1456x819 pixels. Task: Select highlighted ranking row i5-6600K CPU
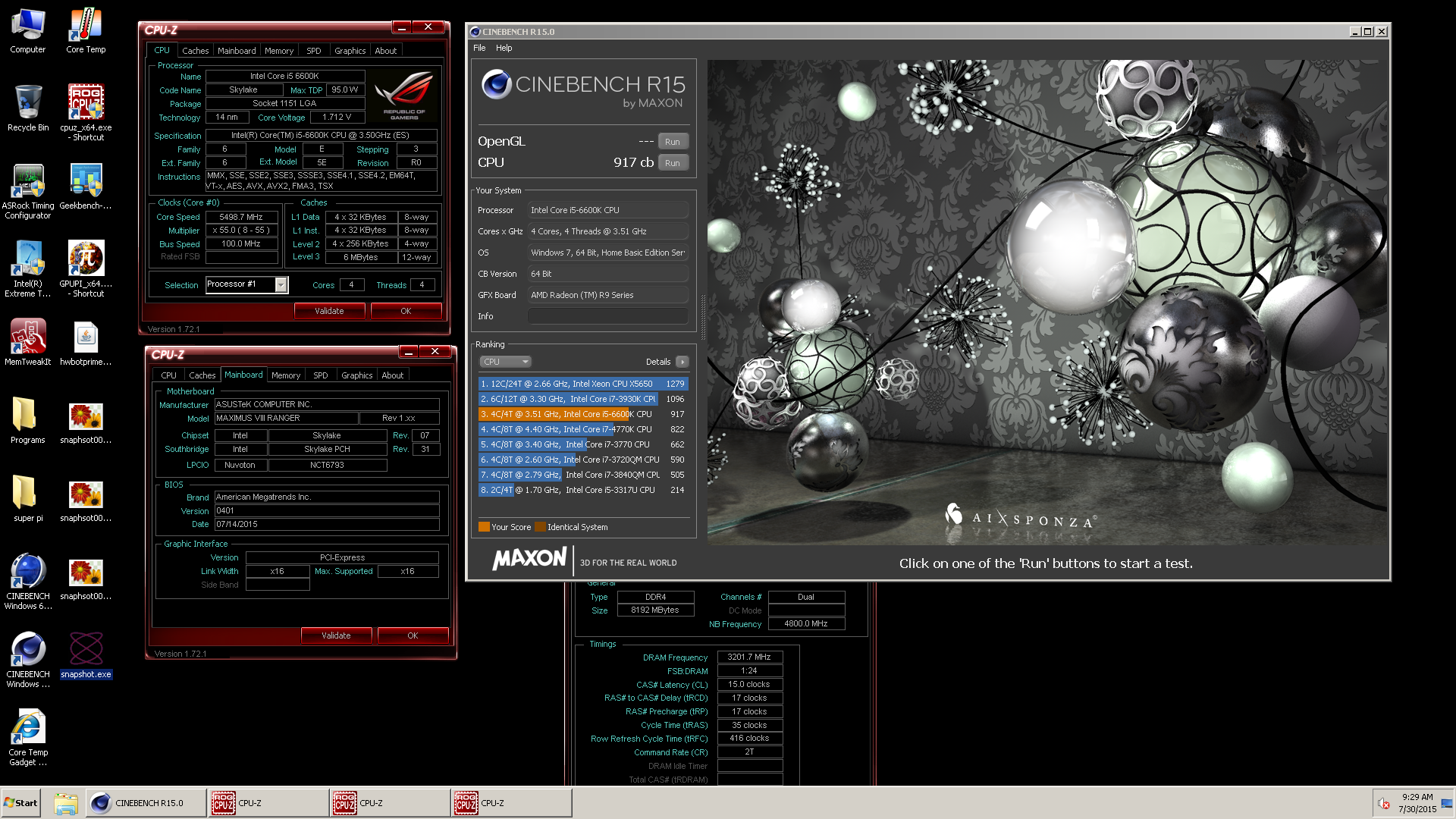[583, 414]
